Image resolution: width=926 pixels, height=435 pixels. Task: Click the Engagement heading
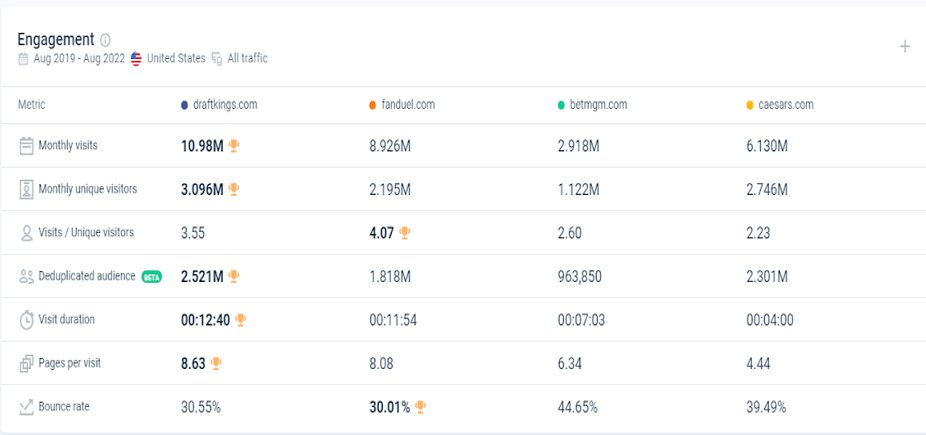pyautogui.click(x=56, y=40)
